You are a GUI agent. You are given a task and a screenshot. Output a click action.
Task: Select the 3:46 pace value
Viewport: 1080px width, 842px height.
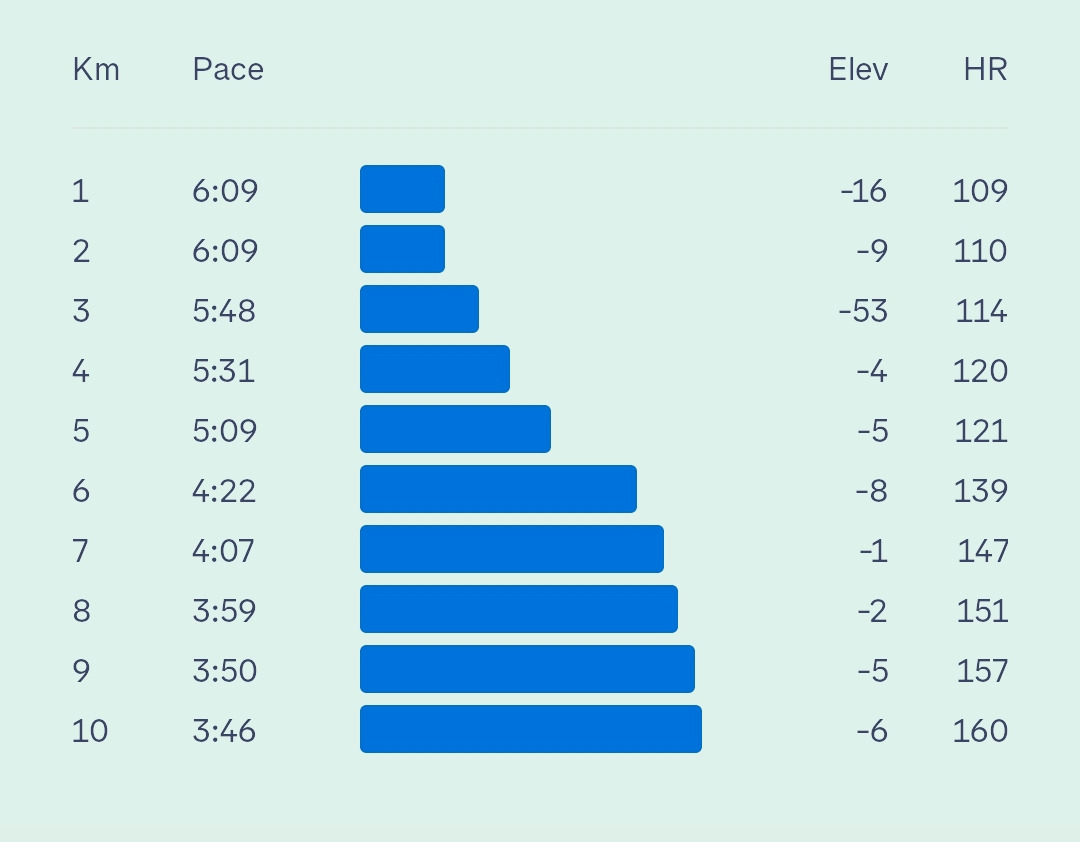click(x=224, y=730)
